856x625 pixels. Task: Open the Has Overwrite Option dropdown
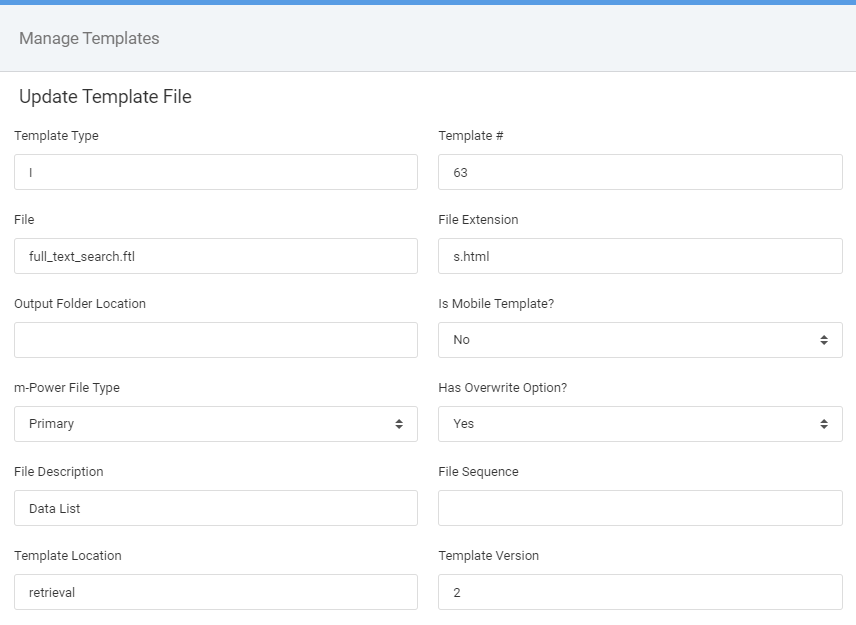click(640, 424)
